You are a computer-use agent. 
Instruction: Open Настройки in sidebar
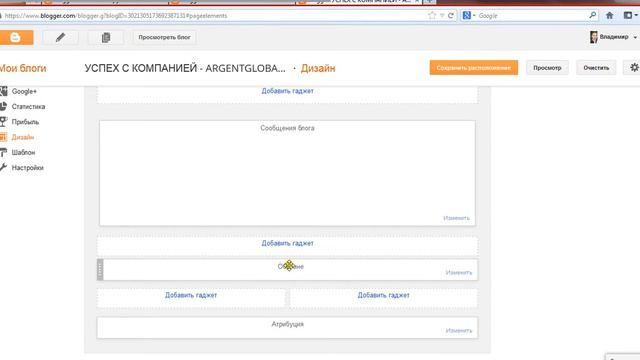27,168
